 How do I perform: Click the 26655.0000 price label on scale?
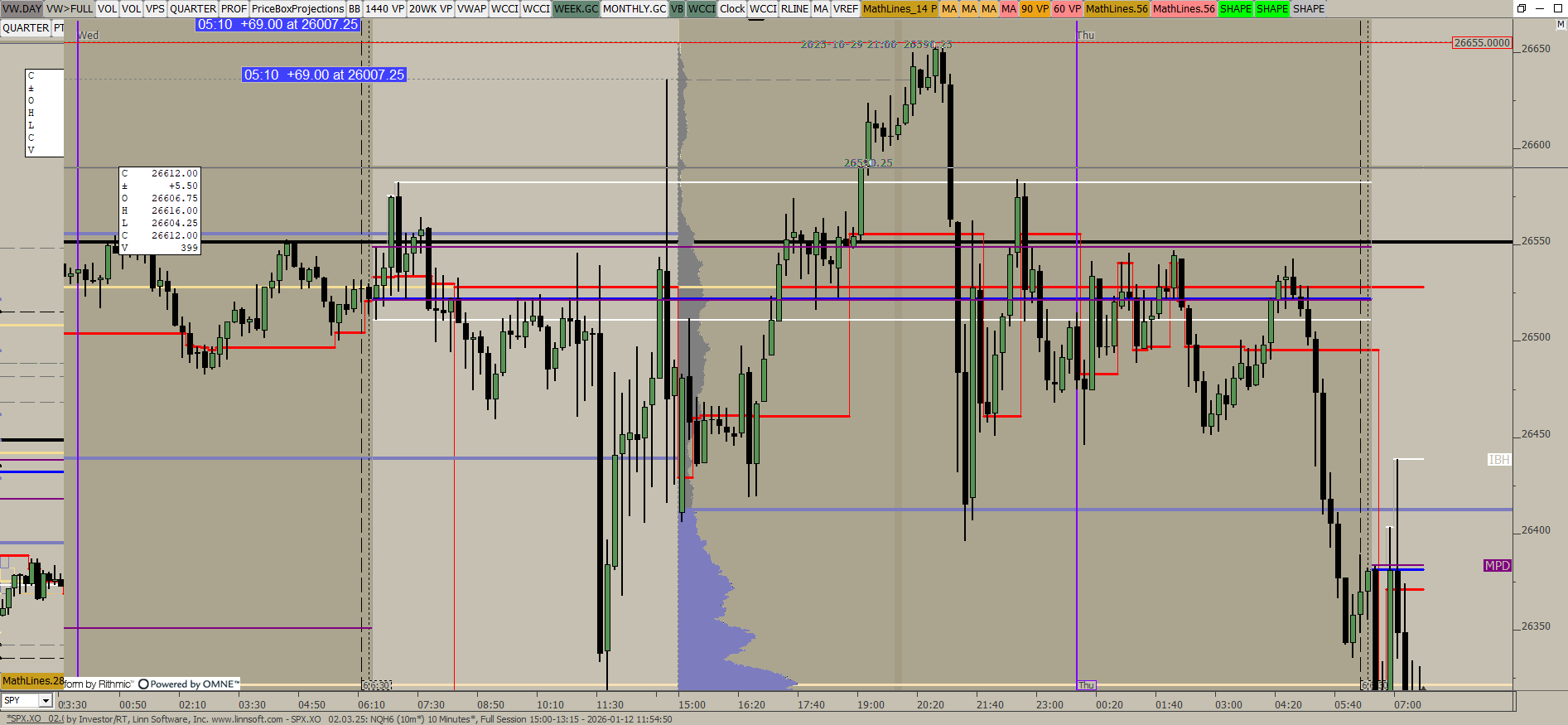pyautogui.click(x=1482, y=43)
